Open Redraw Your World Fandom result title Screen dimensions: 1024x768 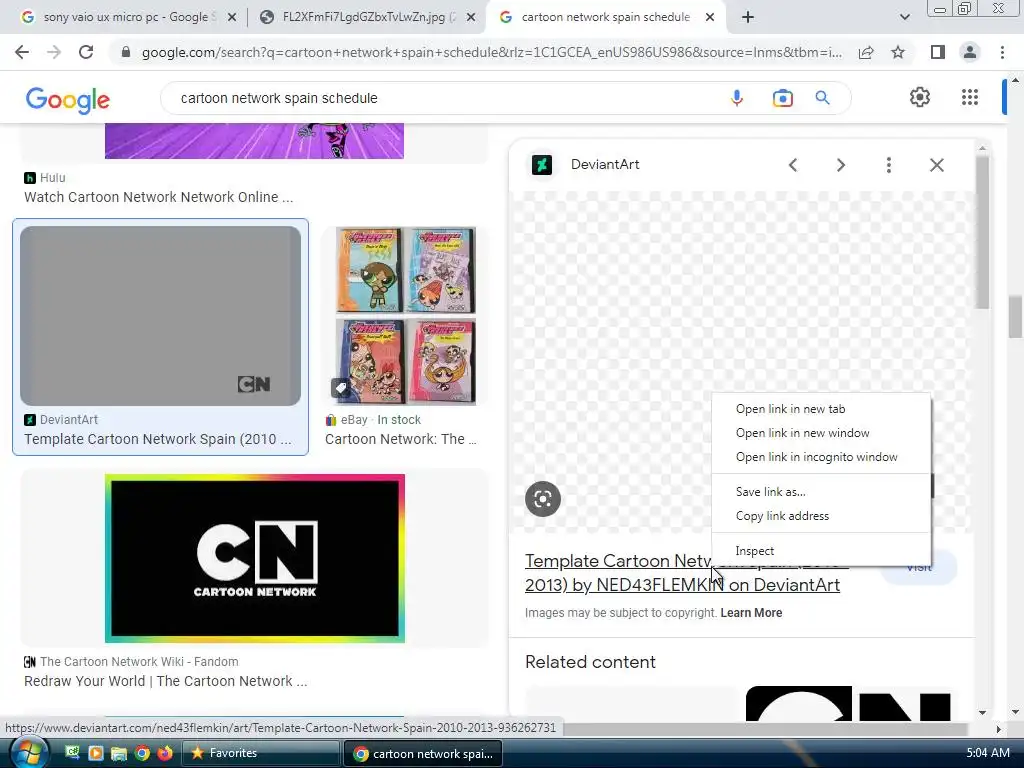(165, 681)
